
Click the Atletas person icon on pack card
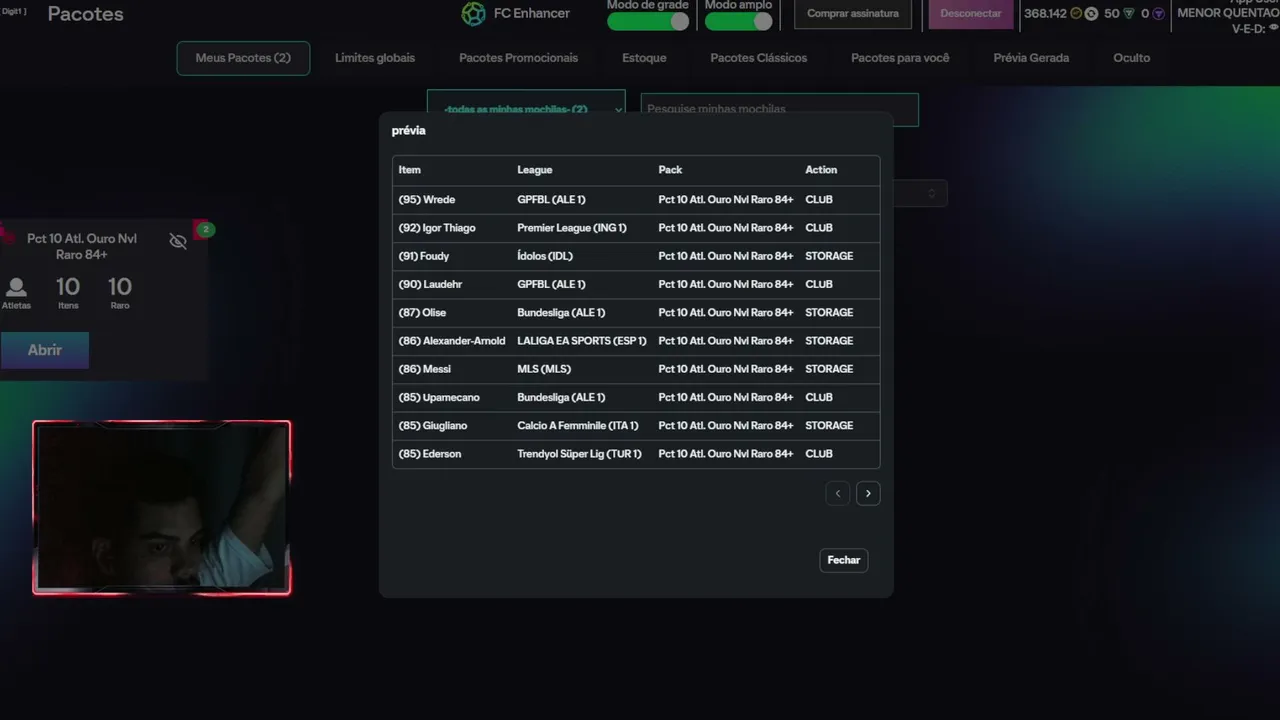coord(16,288)
